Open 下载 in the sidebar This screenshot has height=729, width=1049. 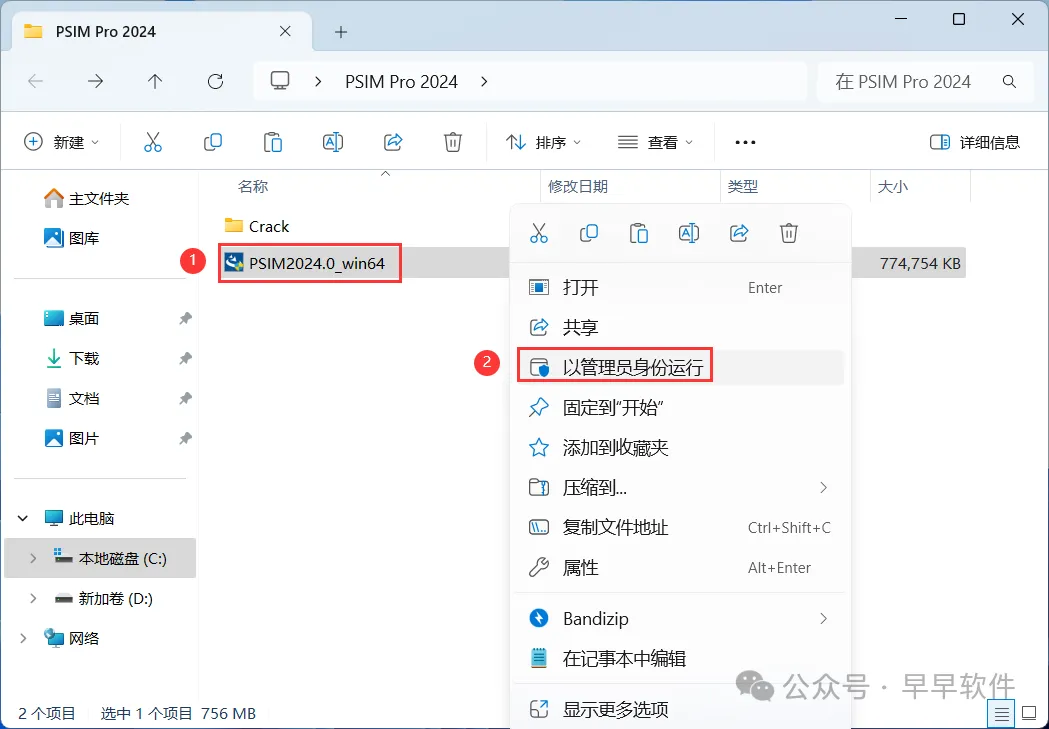click(x=71, y=358)
